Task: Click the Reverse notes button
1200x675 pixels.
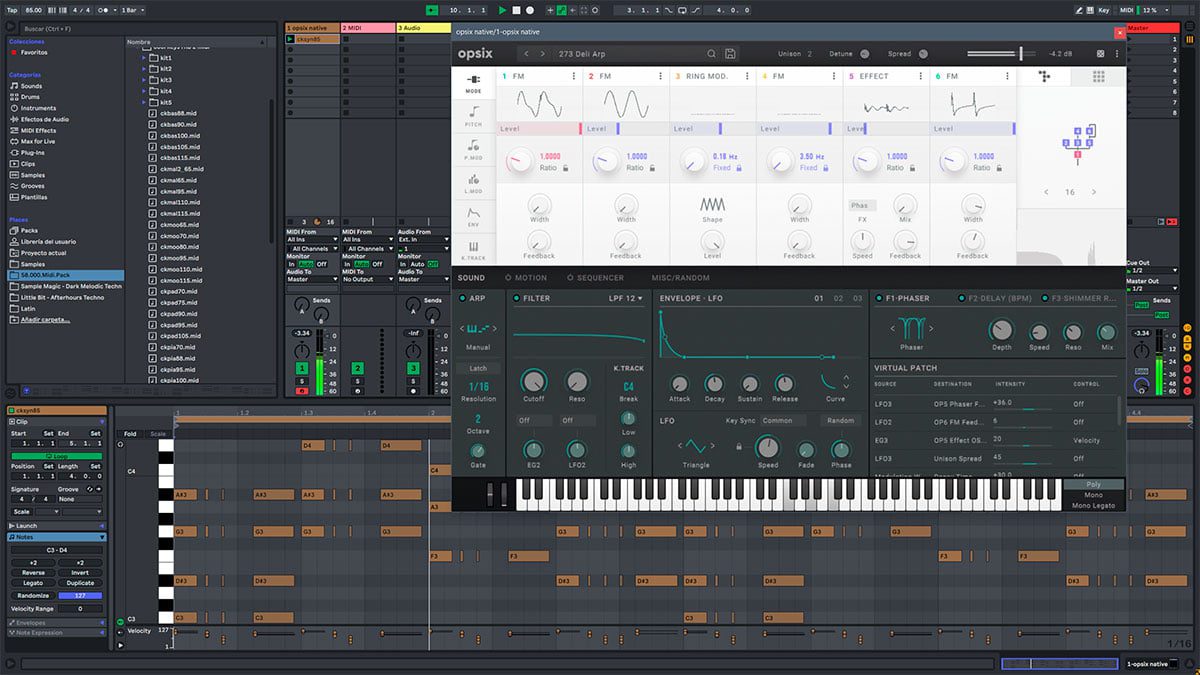Action: pos(33,573)
